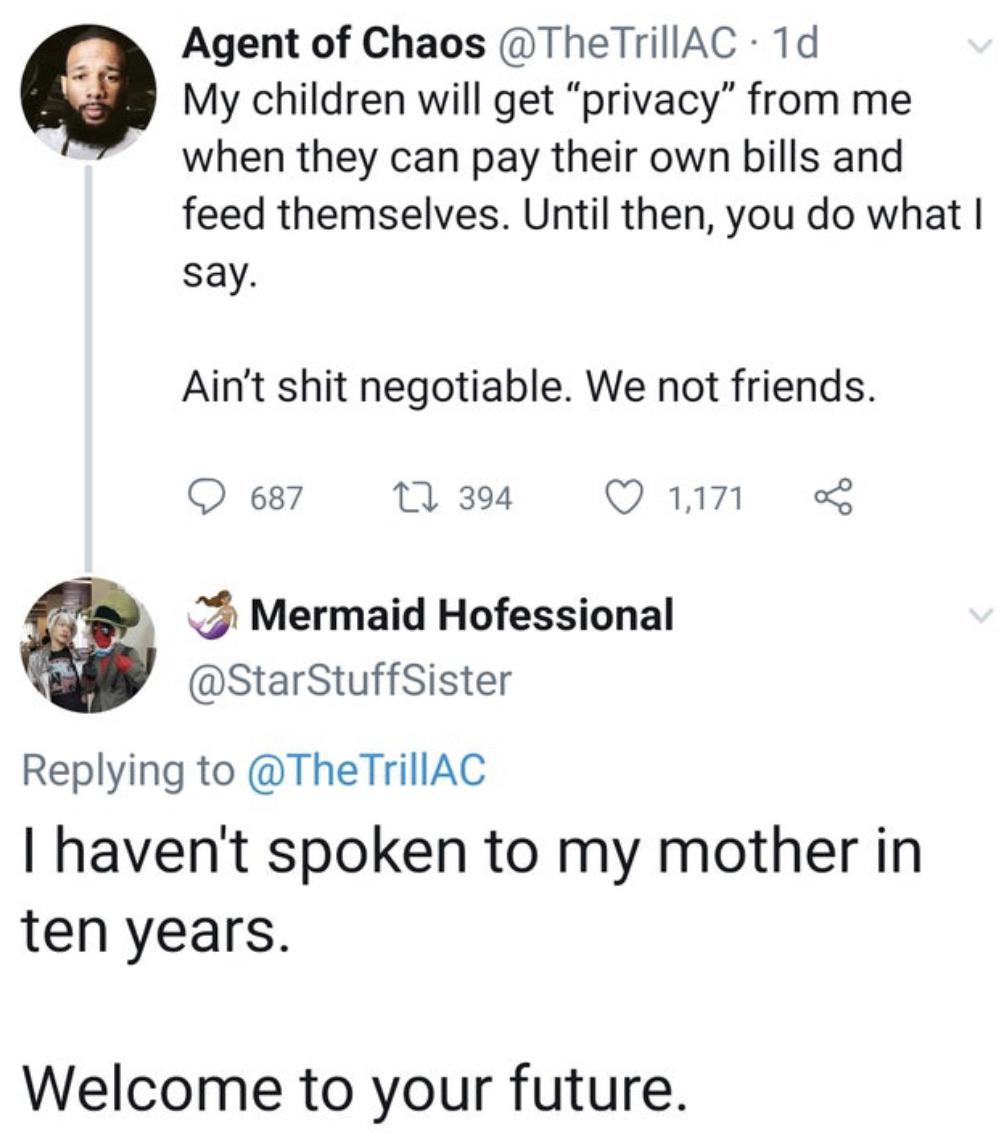The width and height of the screenshot is (1006, 1141).
Task: Open the share icon on the tweet
Action: [833, 496]
